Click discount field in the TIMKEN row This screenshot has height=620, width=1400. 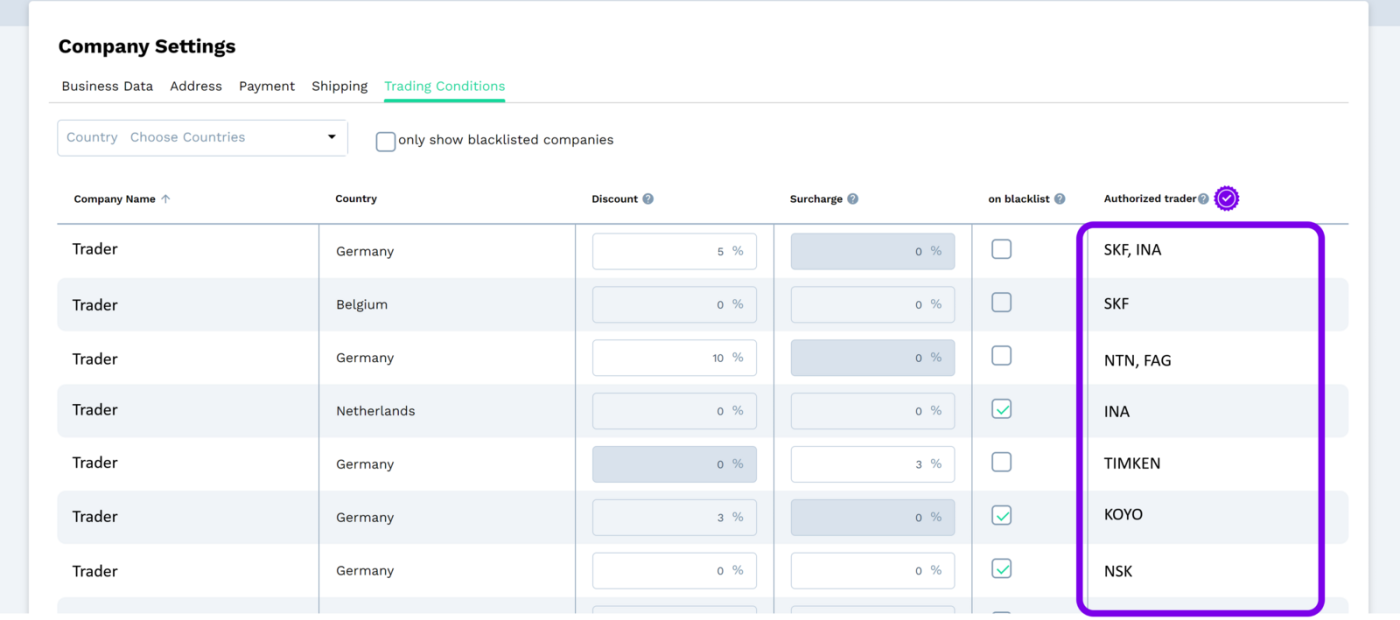click(674, 464)
